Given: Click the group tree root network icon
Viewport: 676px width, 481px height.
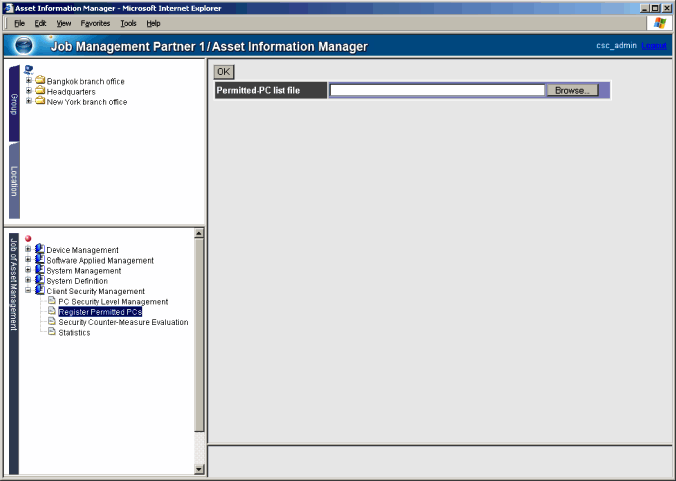Looking at the screenshot, I should tap(28, 70).
